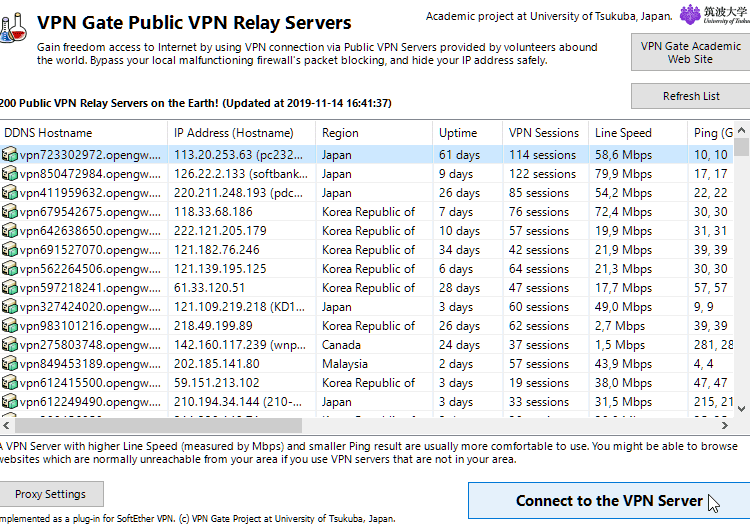The width and height of the screenshot is (750, 528).
Task: Click server icon for vpn562264506 row
Action: (10, 269)
